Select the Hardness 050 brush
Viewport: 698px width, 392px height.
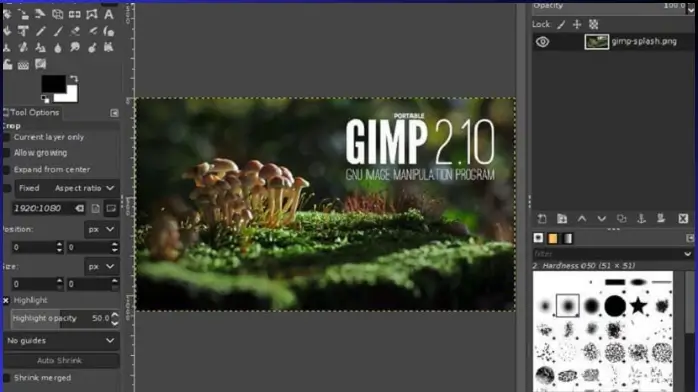pos(568,306)
